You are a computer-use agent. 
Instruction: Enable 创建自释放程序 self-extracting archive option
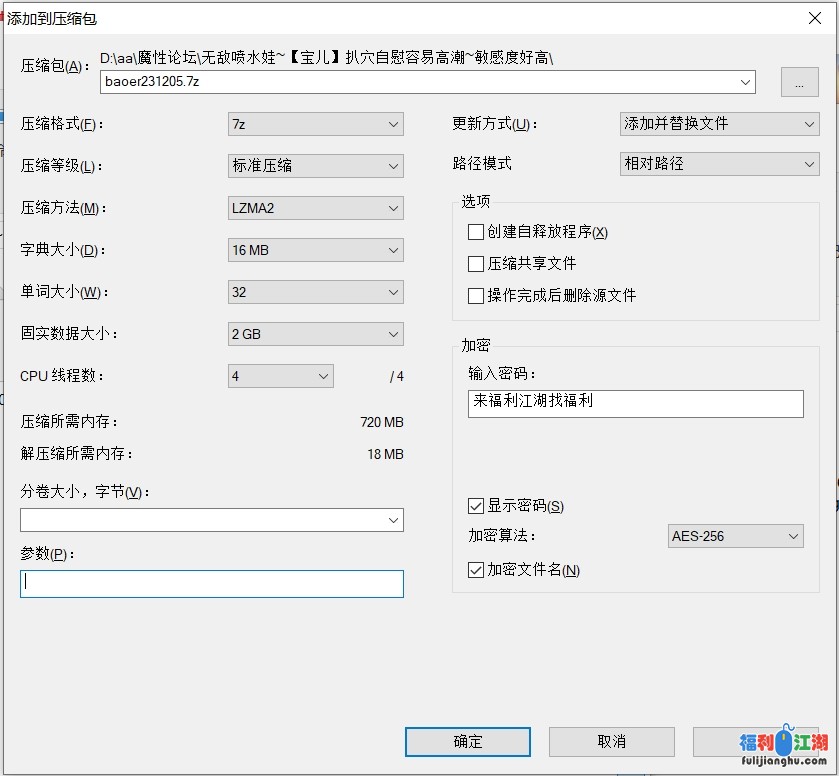tap(476, 231)
